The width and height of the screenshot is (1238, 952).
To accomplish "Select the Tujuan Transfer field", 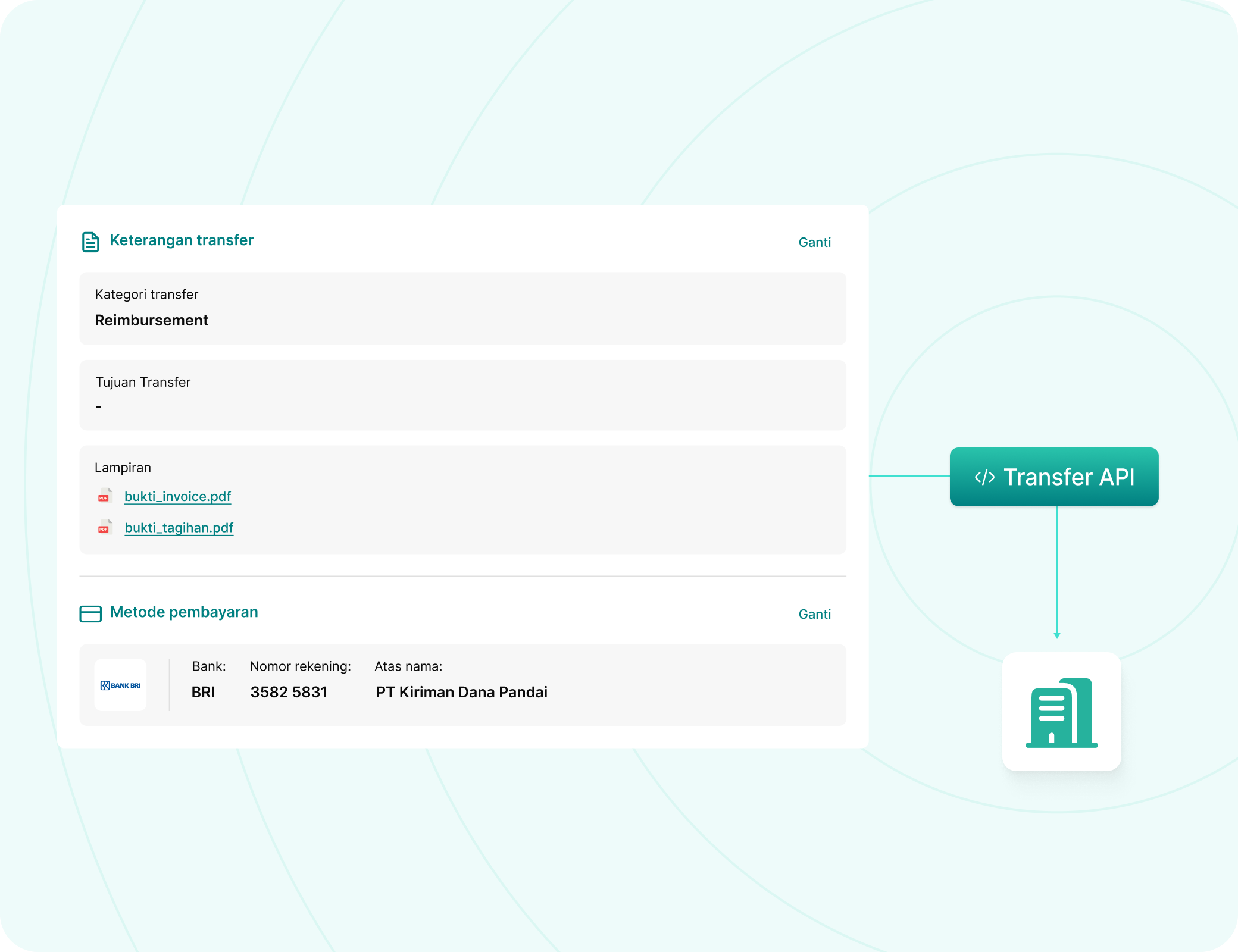I will tap(462, 395).
